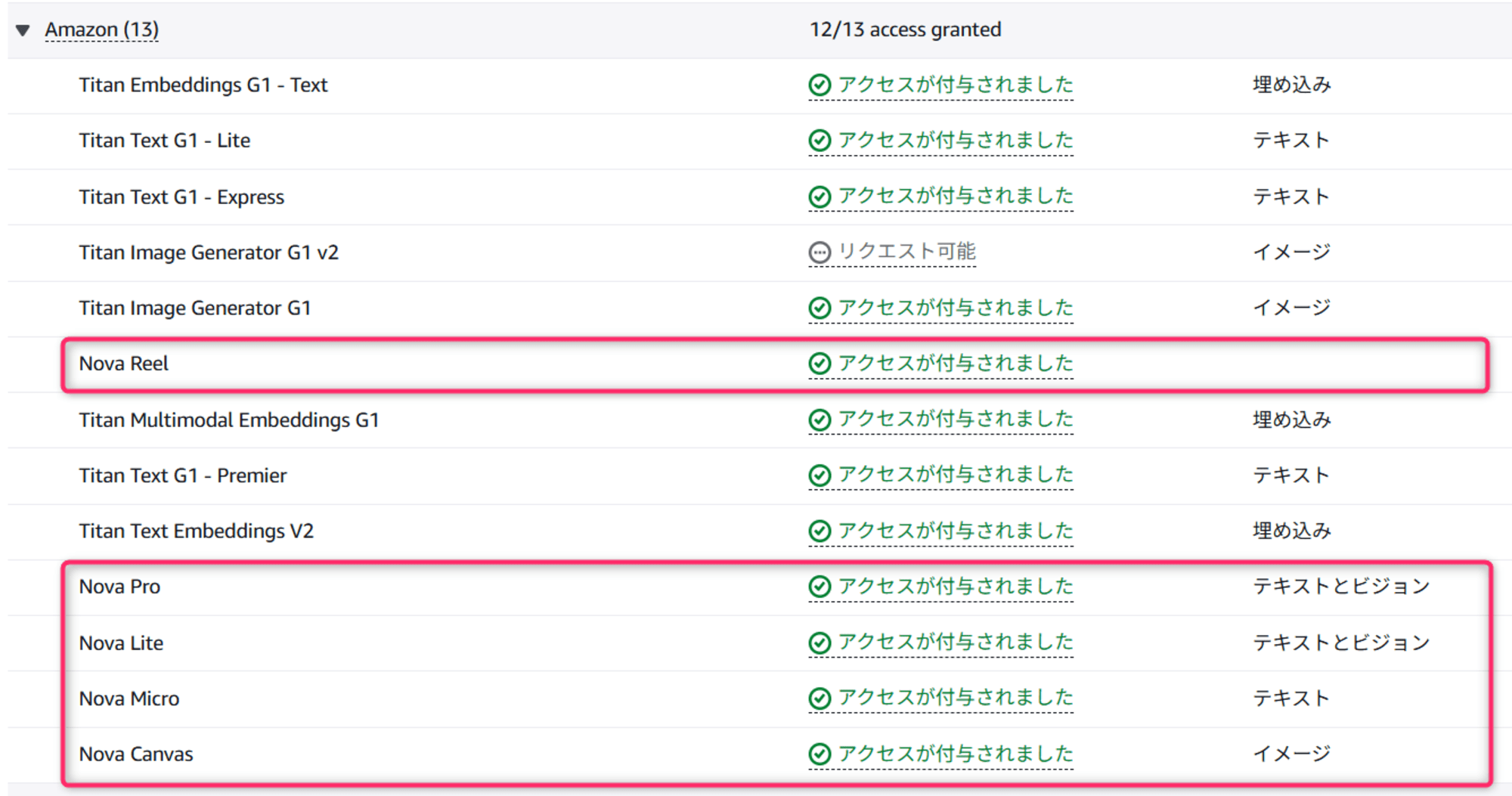
Task: Select the Nova Lite model name
Action: 121,643
